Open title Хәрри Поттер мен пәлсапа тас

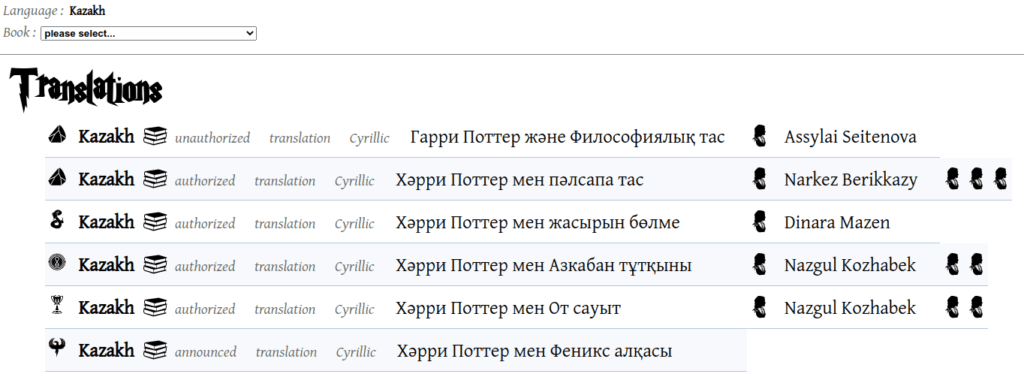click(519, 180)
